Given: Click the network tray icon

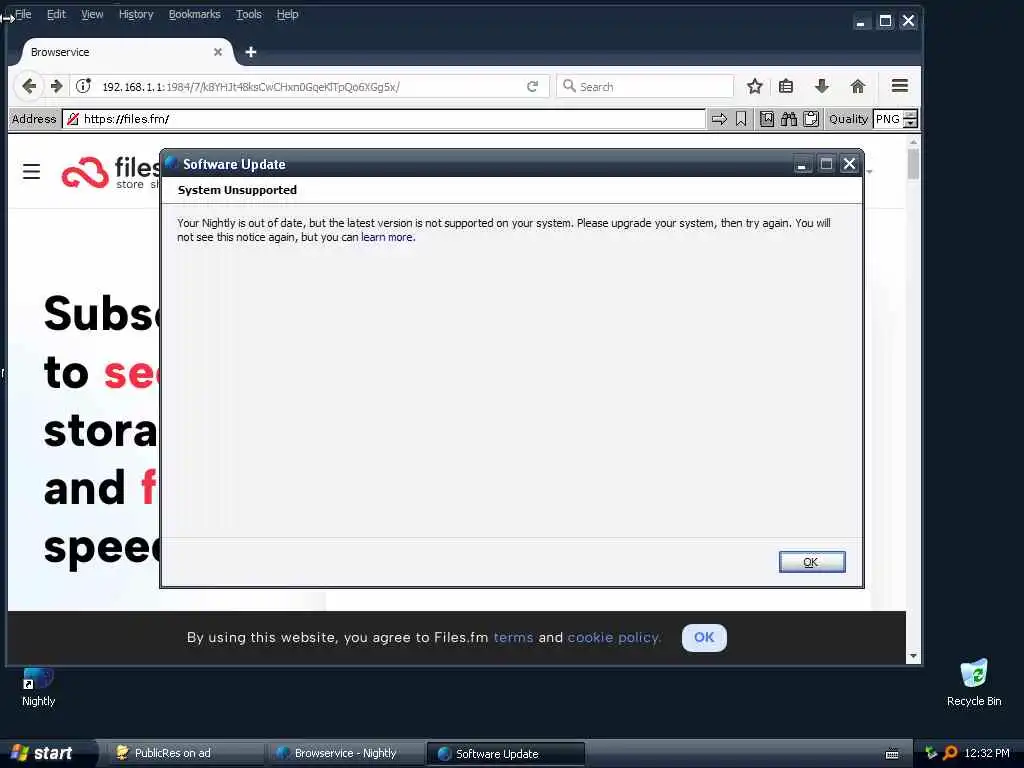Looking at the screenshot, I should pos(931,753).
